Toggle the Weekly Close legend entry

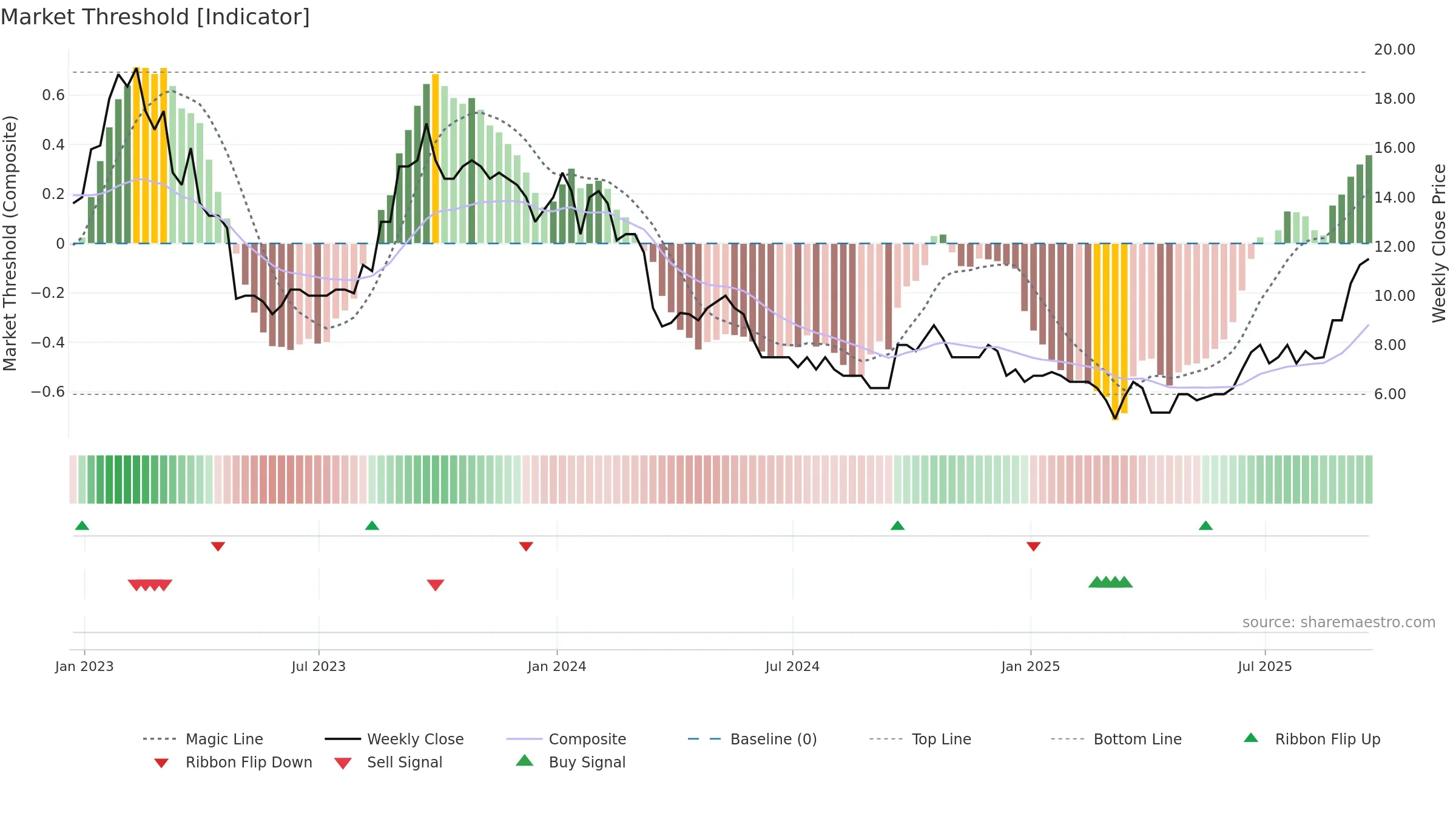(394, 739)
